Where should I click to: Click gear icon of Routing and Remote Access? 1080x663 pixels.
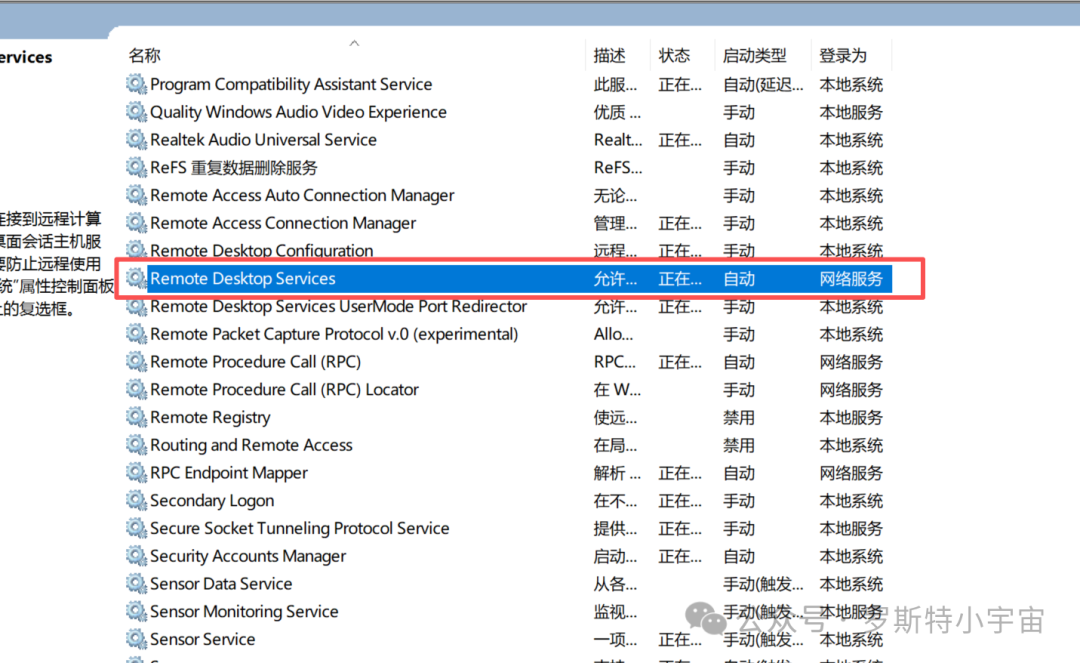pyautogui.click(x=136, y=445)
